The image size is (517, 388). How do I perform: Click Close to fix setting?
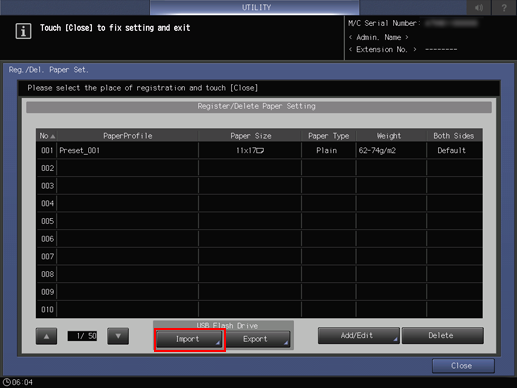463,366
